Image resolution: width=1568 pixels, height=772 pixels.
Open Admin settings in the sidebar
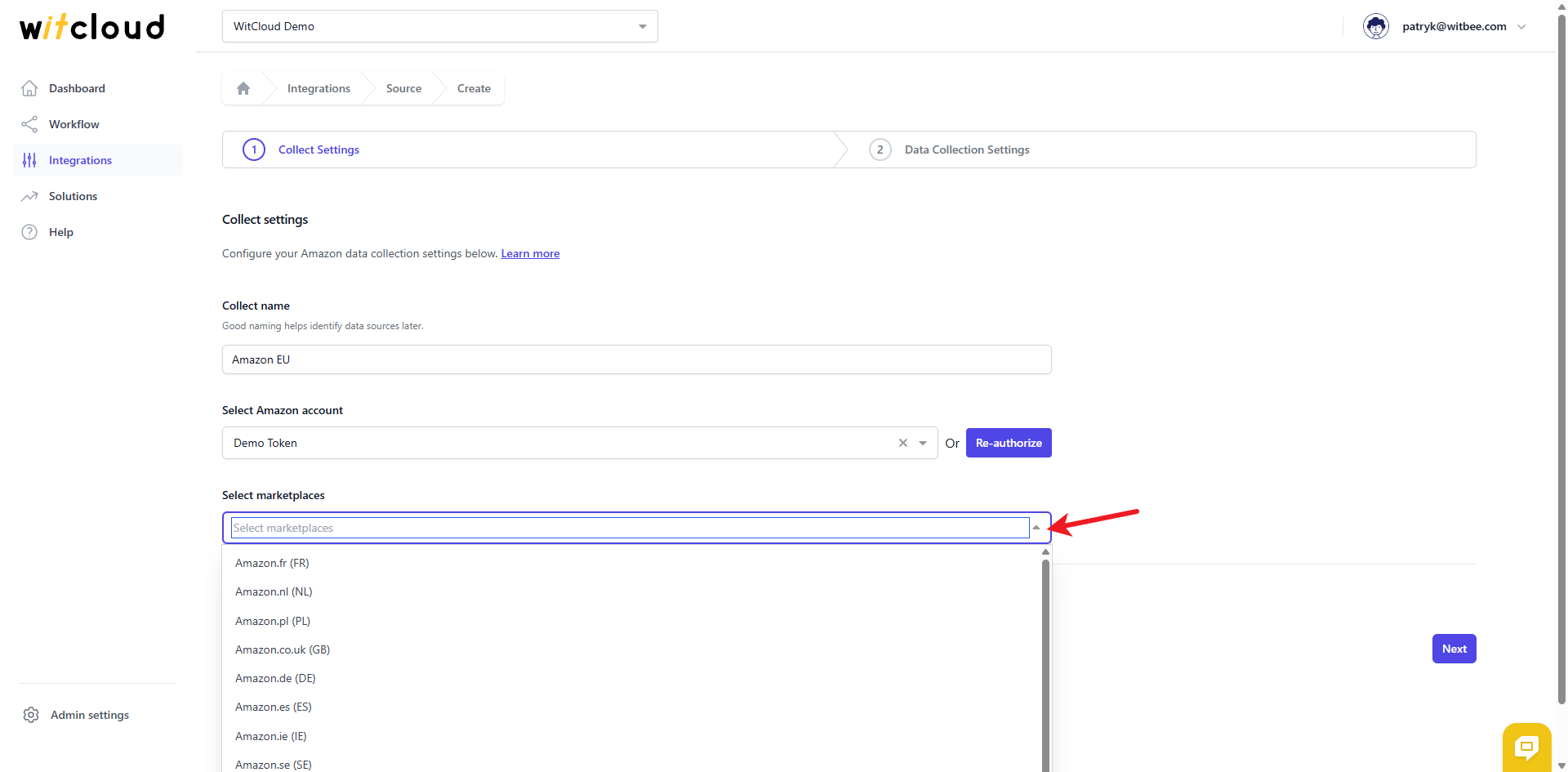pos(90,715)
